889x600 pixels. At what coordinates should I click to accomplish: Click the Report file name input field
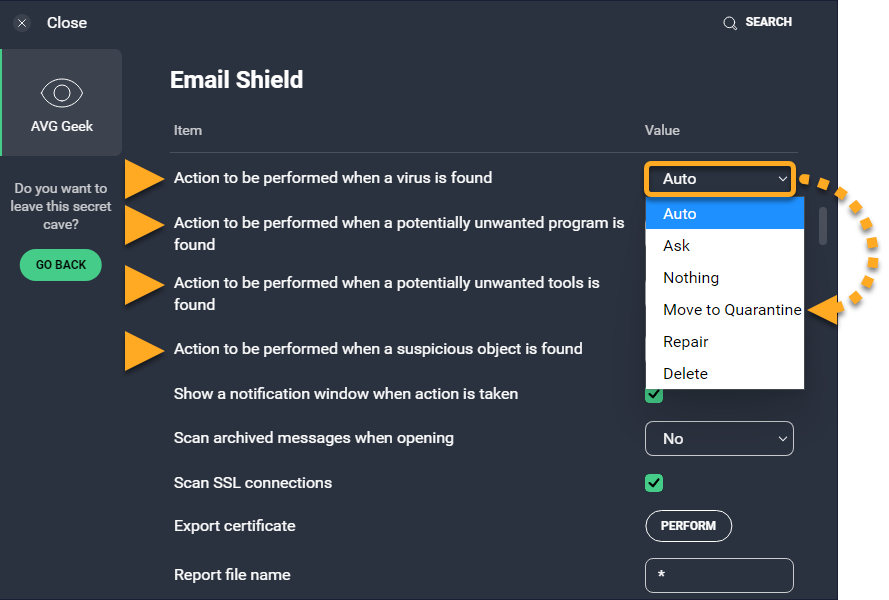pos(719,575)
